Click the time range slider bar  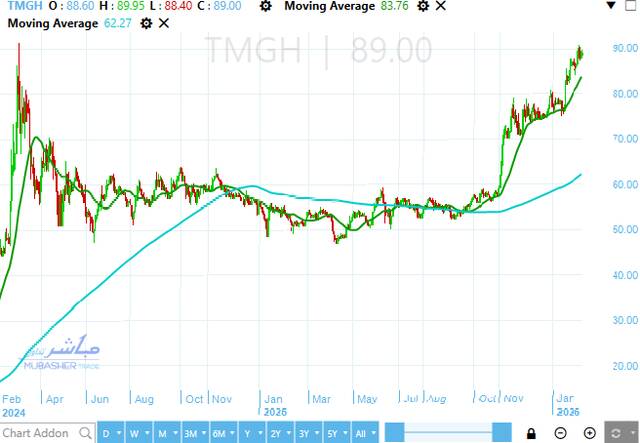450,433
